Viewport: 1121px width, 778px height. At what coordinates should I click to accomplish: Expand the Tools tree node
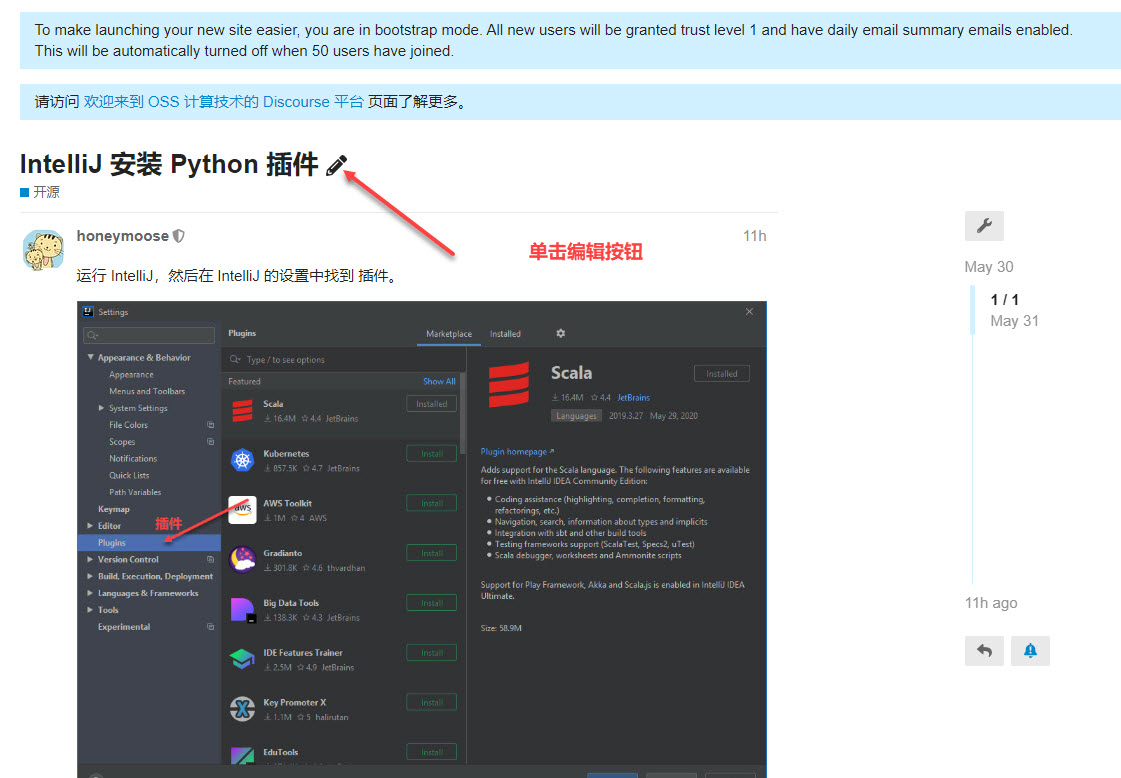coord(90,610)
